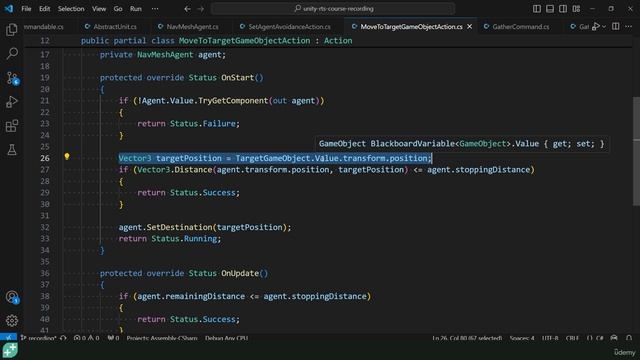The height and width of the screenshot is (360, 640).
Task: Open the File menu
Action: 26,9
